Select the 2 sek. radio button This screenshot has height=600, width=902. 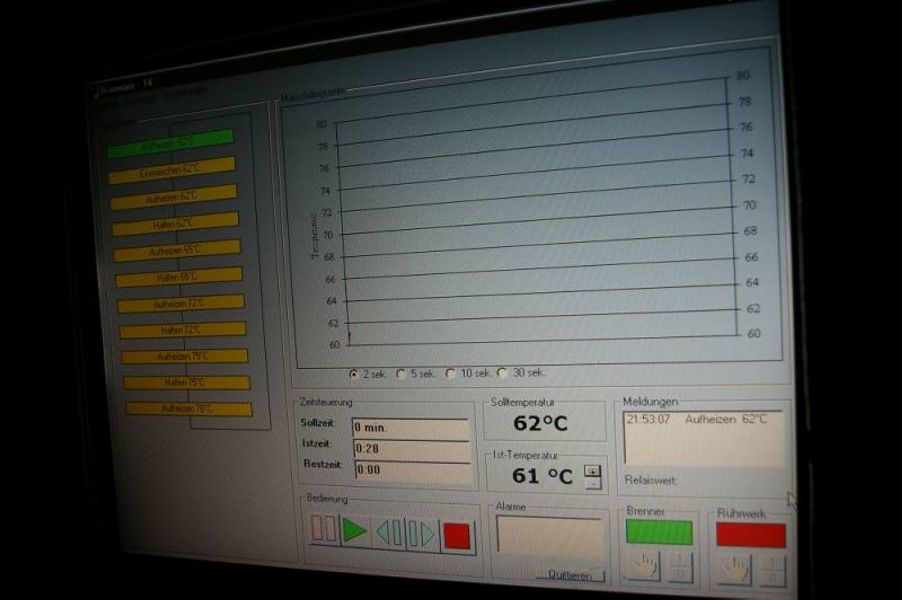click(x=354, y=374)
